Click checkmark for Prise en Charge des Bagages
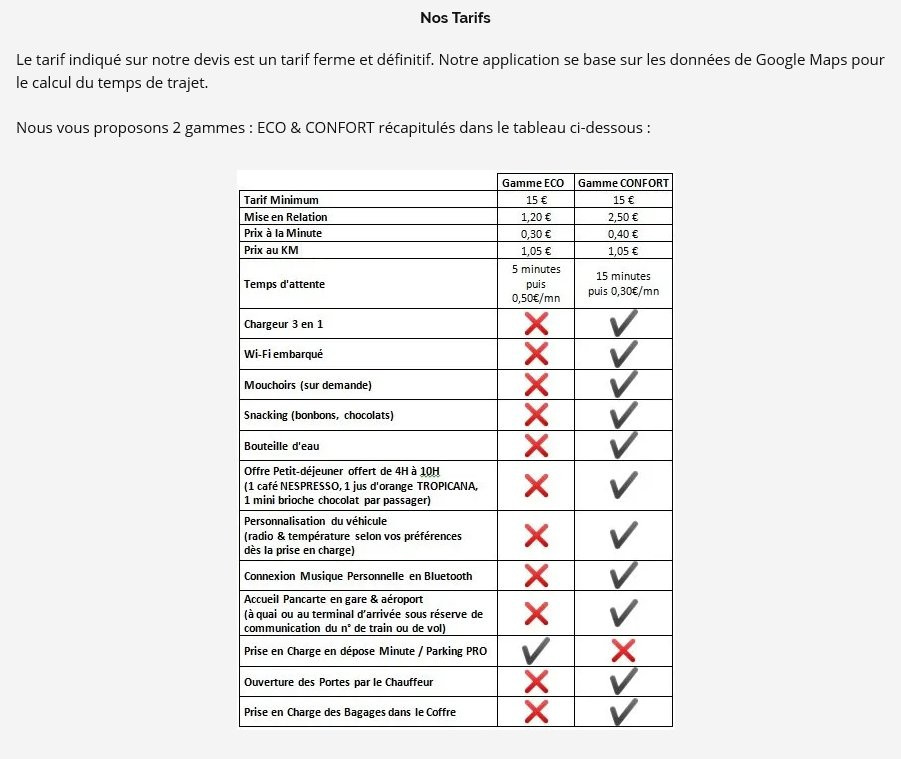Viewport: 901px width, 759px height. 624,712
